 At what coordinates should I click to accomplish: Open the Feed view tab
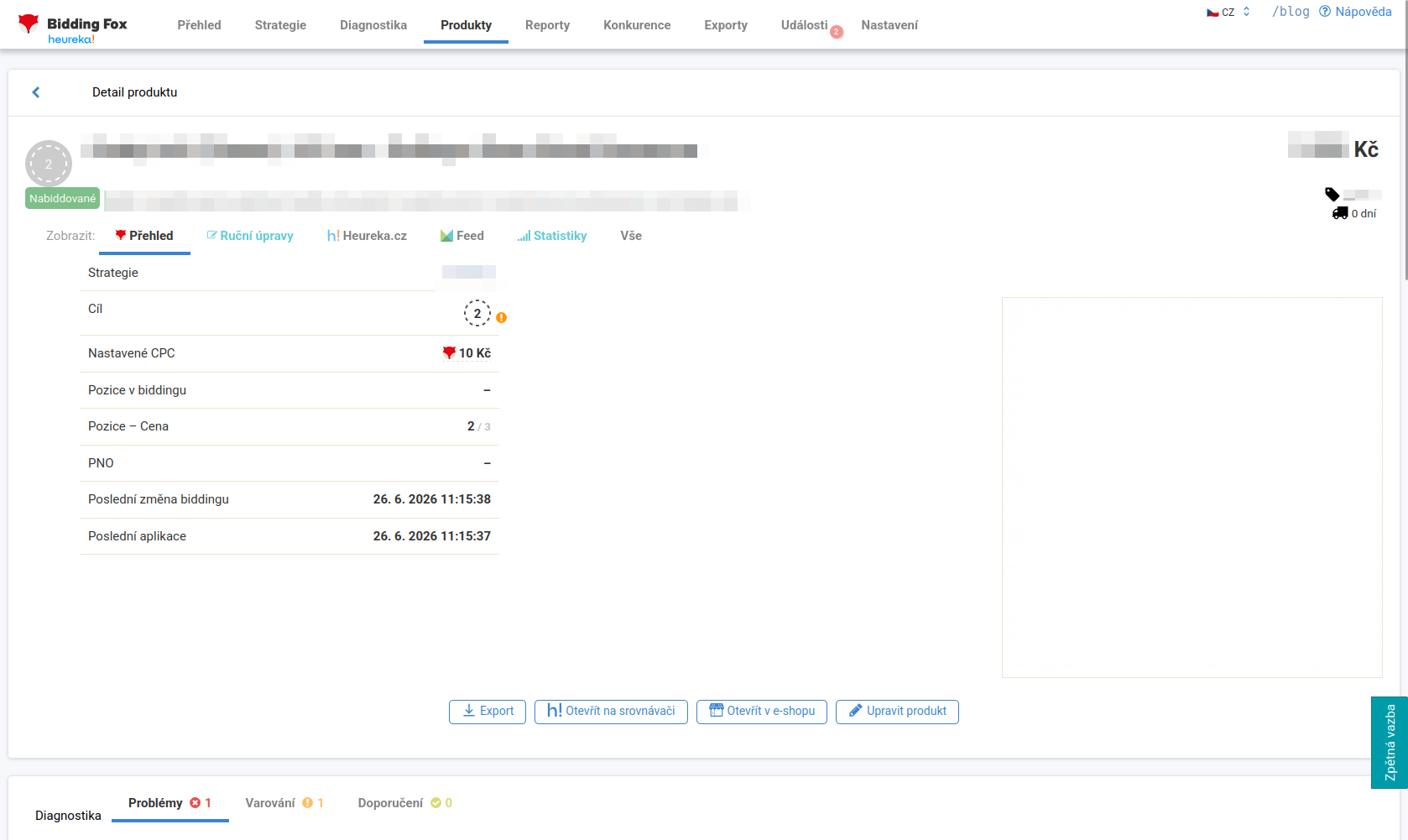462,236
